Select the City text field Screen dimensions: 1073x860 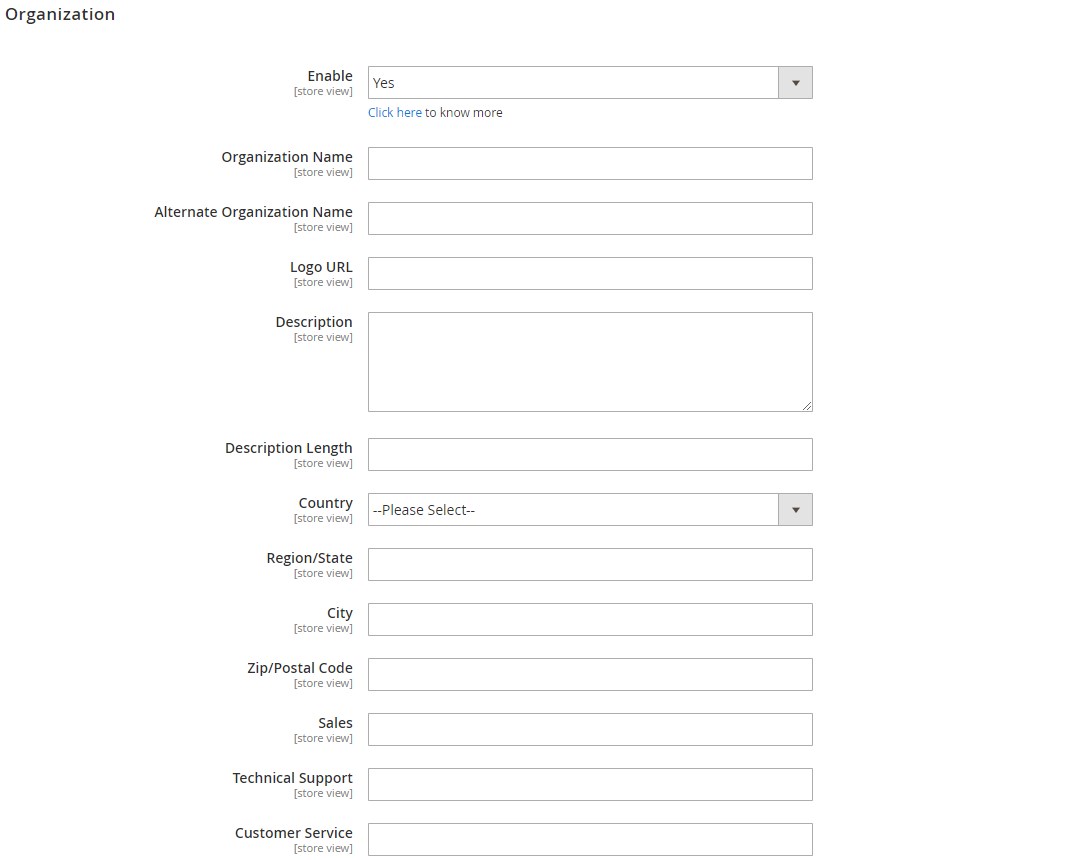(590, 619)
